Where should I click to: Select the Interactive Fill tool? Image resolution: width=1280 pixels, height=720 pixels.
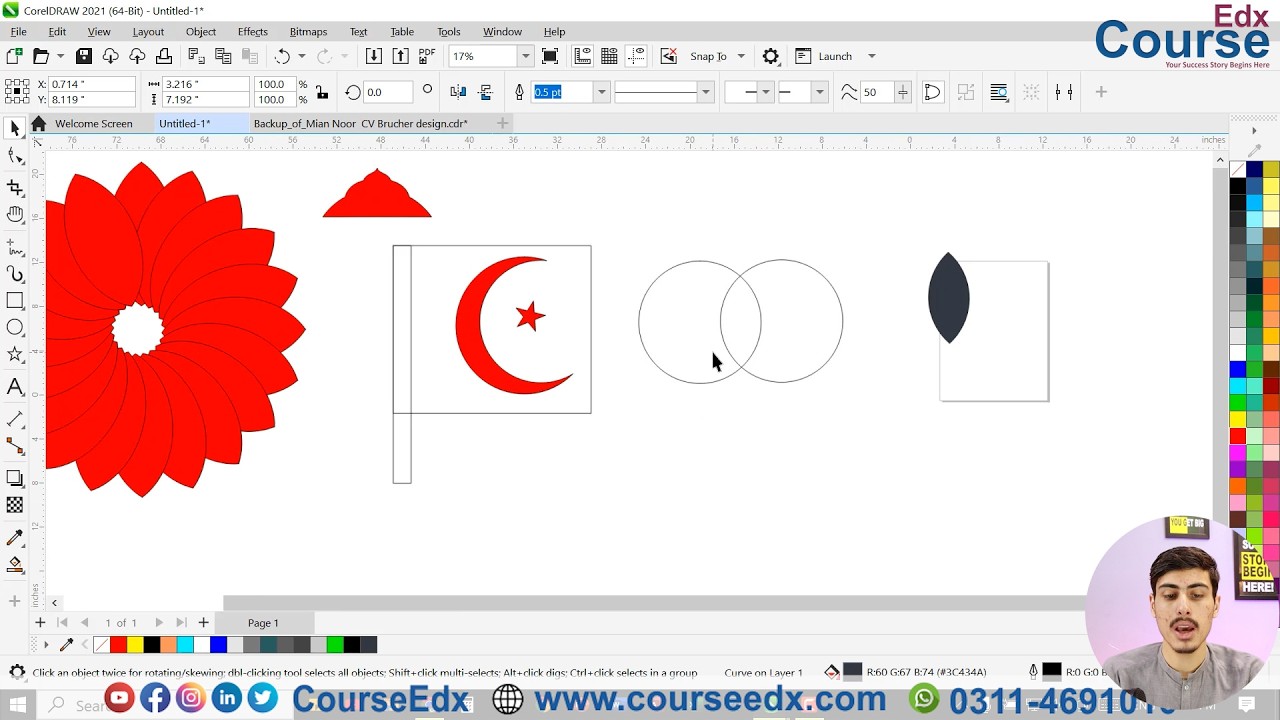[x=14, y=565]
